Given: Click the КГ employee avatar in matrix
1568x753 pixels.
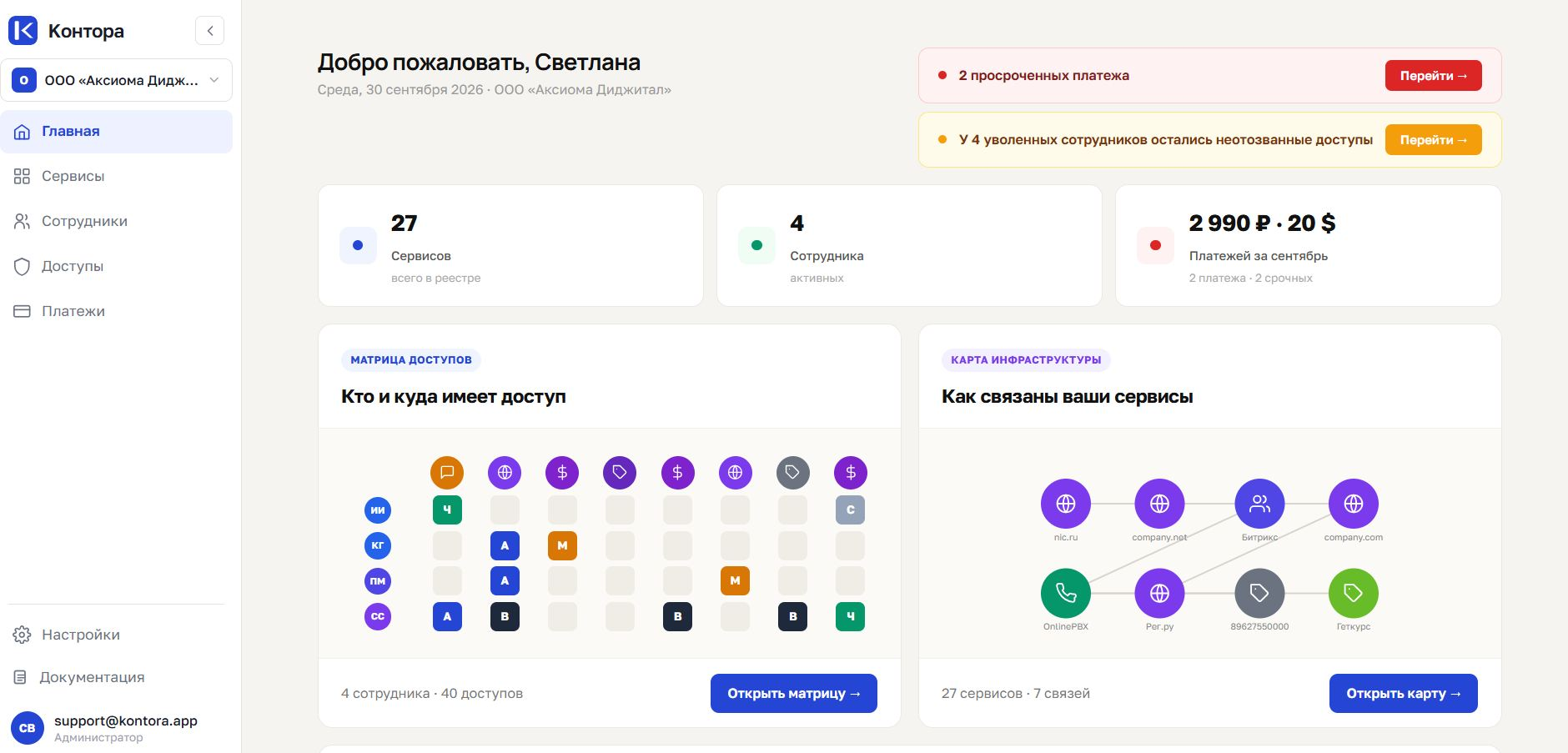Looking at the screenshot, I should pos(378,545).
